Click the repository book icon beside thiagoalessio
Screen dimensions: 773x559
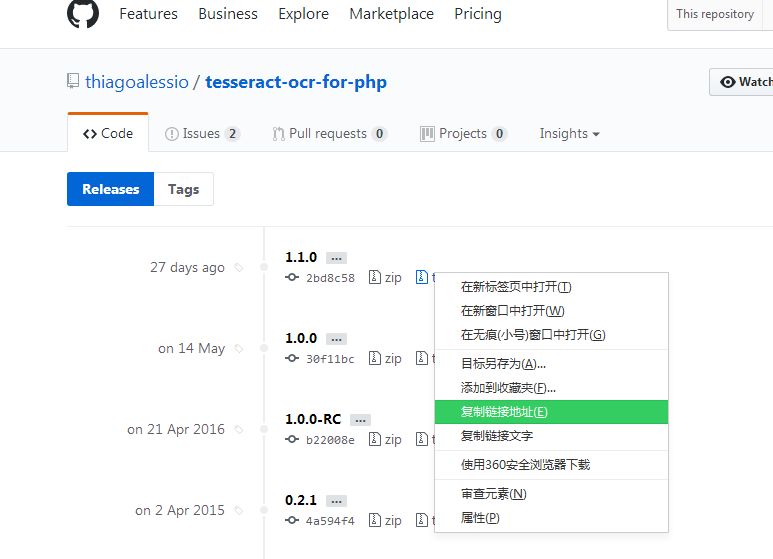point(73,81)
